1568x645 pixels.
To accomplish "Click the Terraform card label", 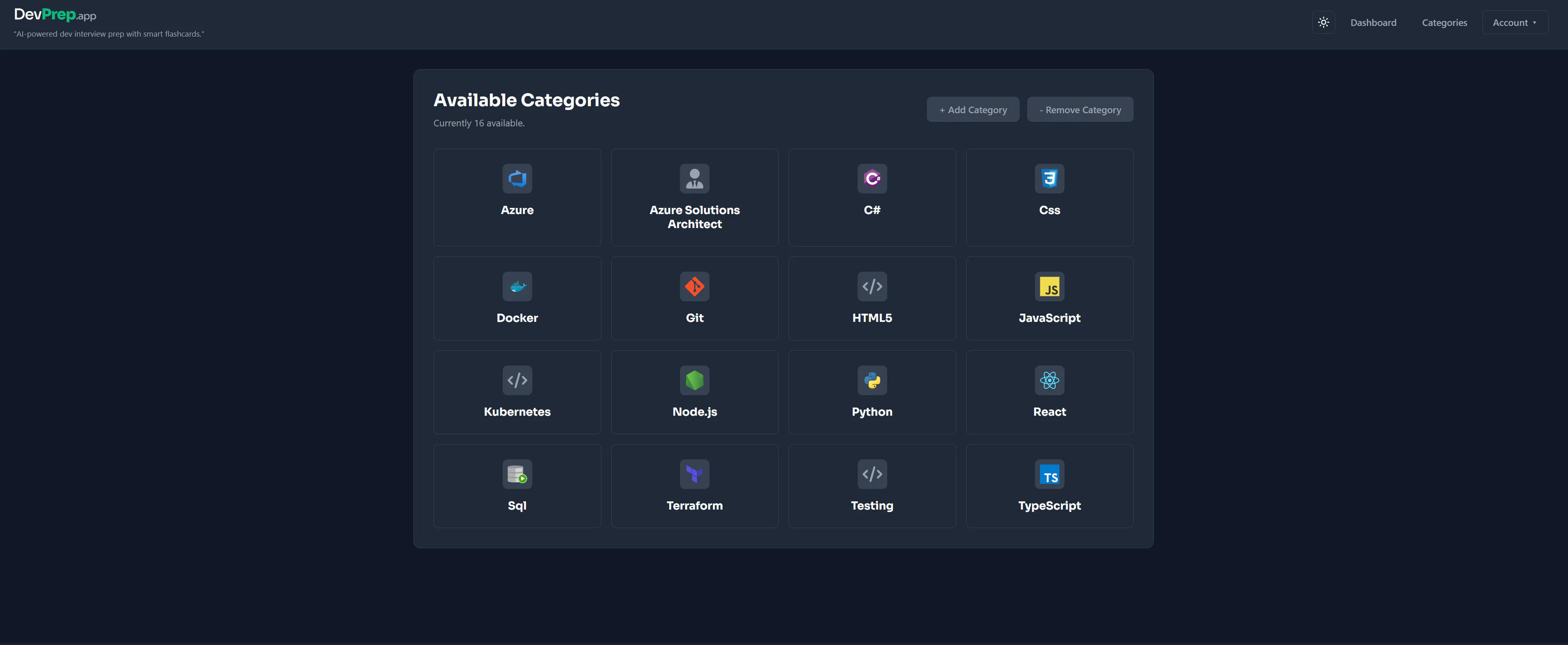I will [x=694, y=505].
